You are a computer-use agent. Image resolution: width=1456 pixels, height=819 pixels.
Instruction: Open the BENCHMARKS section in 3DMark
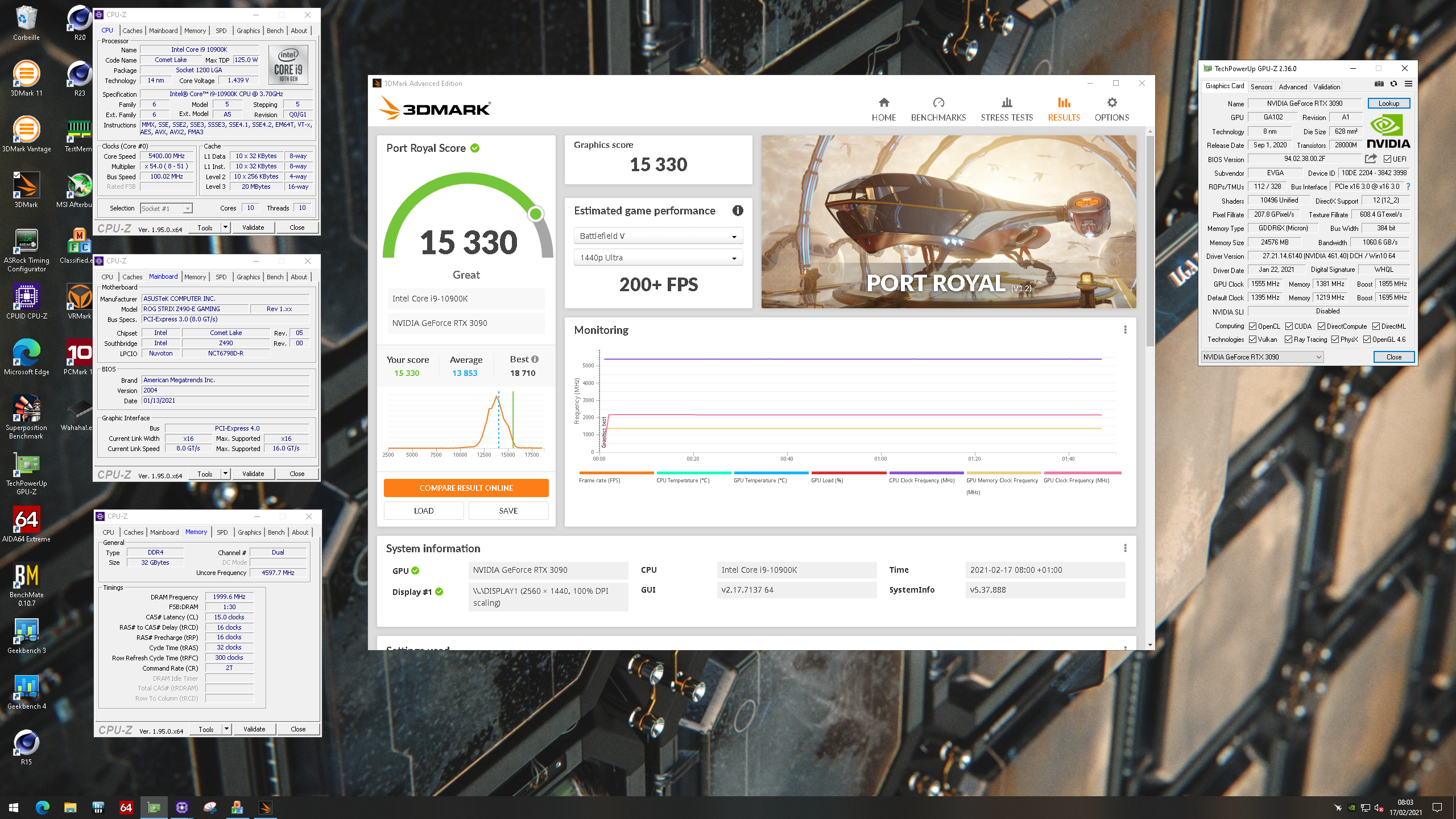pos(938,109)
